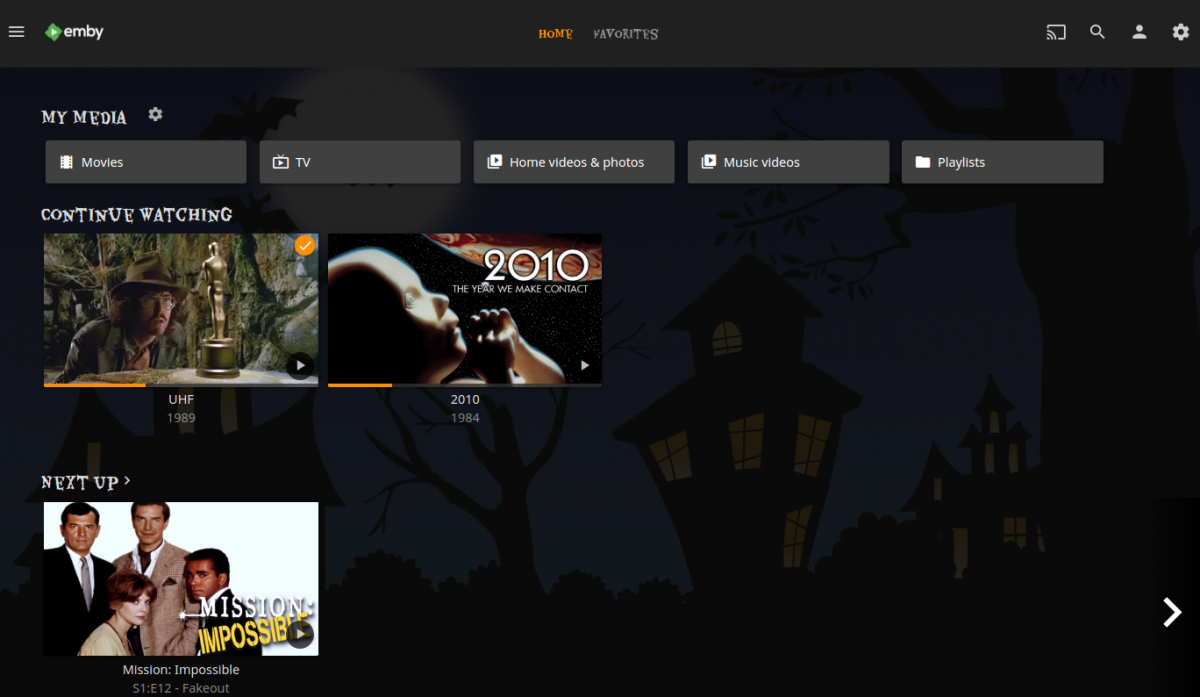The width and height of the screenshot is (1200, 697).
Task: Open the user profile icon
Action: tap(1139, 32)
